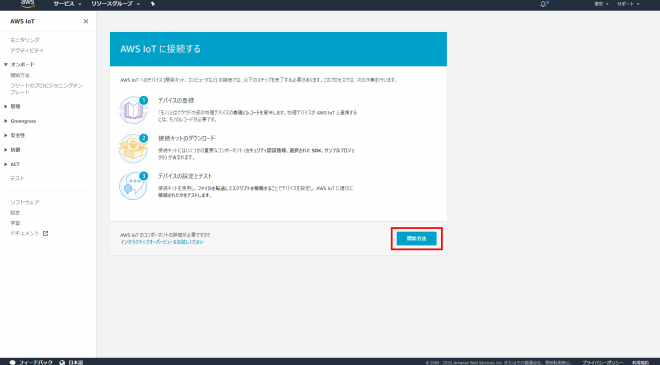The image size is (660, 365).
Task: Open フィードバック in the footer
Action: (35, 362)
